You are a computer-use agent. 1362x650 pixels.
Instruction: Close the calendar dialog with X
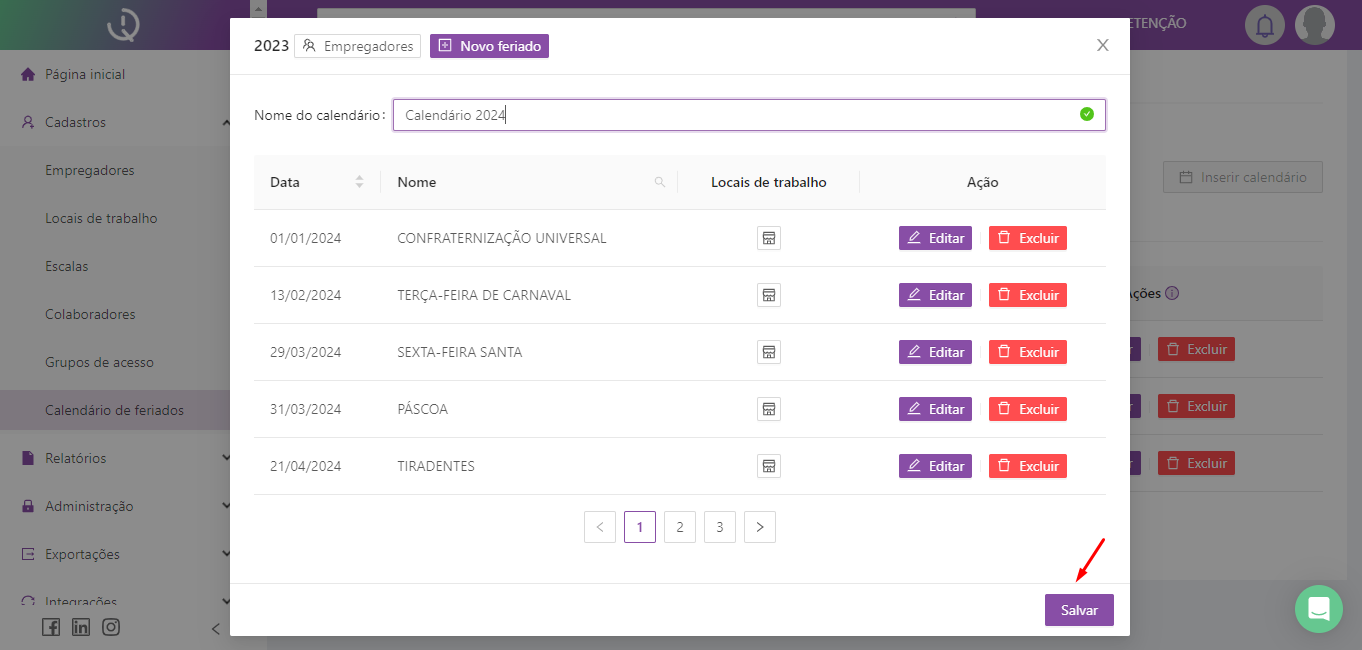pos(1102,45)
